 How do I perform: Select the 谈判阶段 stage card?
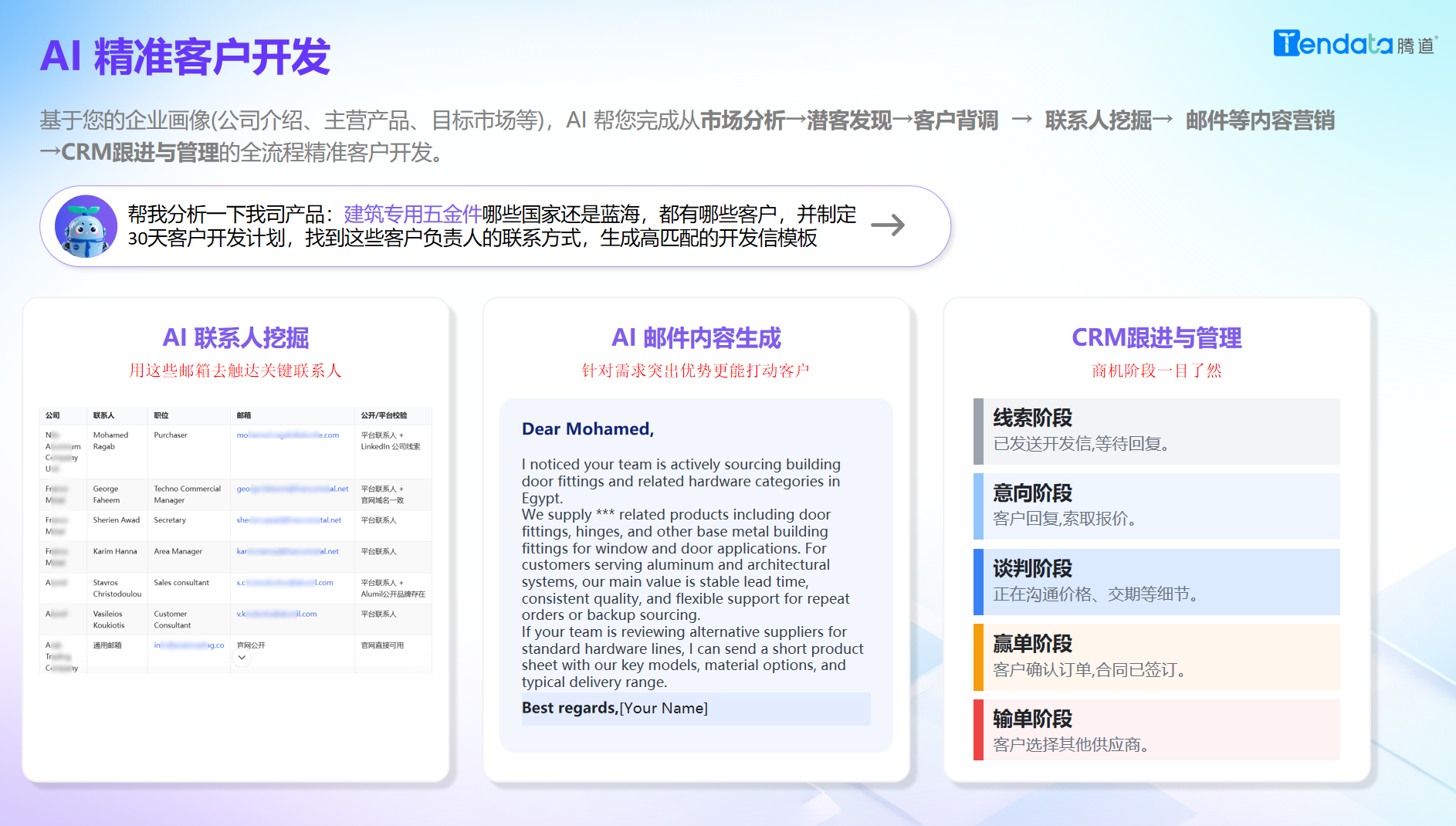1156,582
